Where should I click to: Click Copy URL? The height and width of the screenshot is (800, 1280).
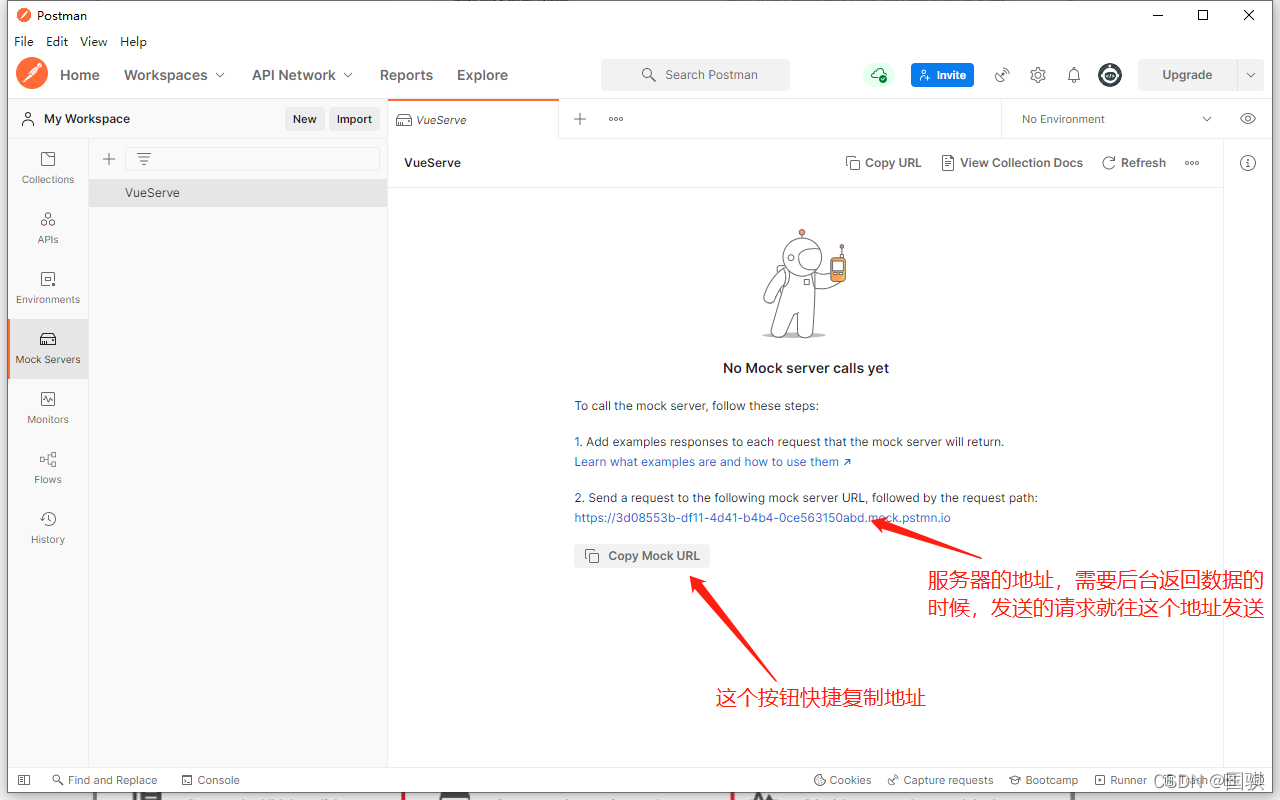(884, 163)
